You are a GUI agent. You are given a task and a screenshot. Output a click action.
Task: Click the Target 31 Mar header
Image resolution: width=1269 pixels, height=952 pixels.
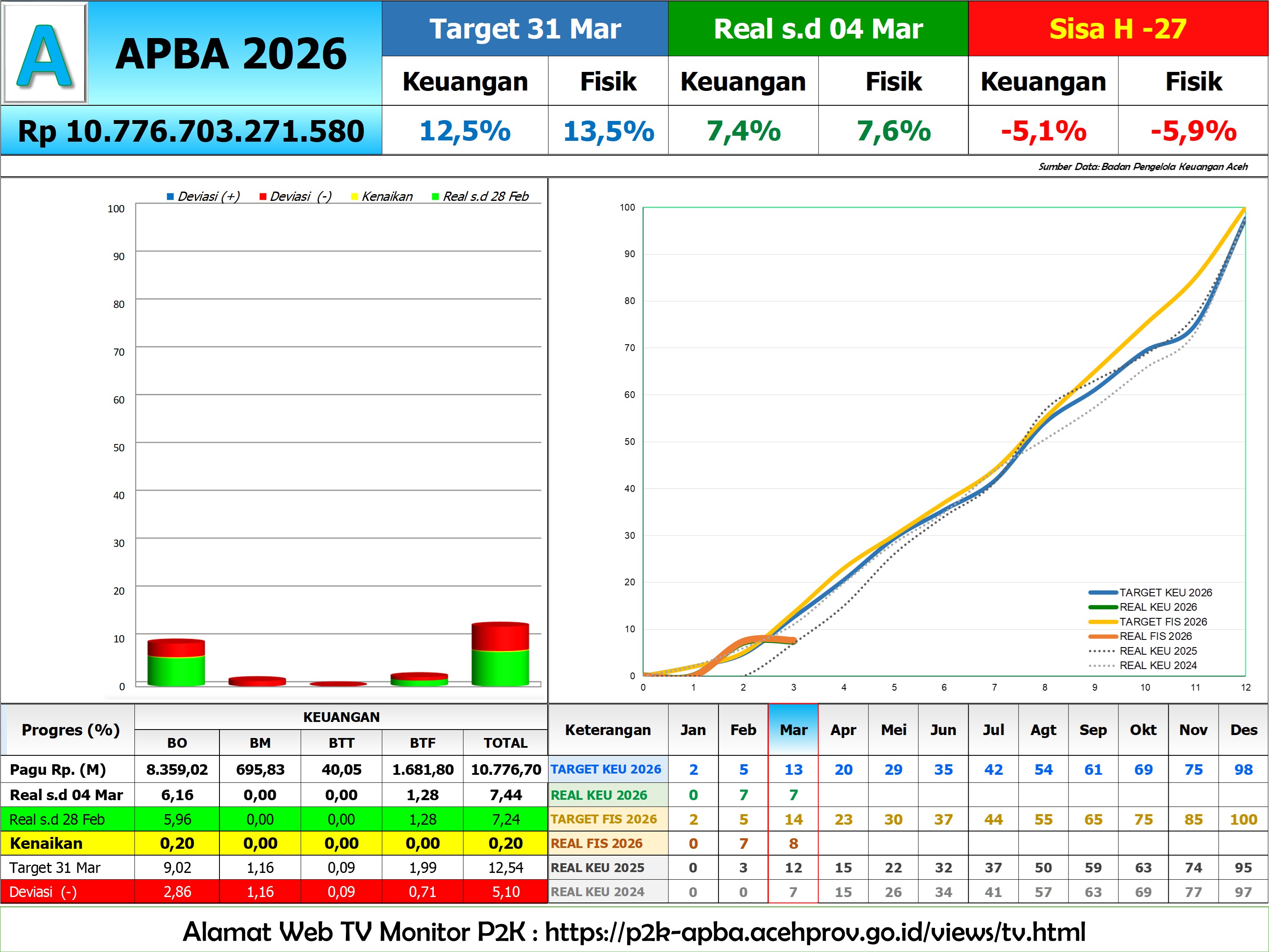tap(525, 29)
